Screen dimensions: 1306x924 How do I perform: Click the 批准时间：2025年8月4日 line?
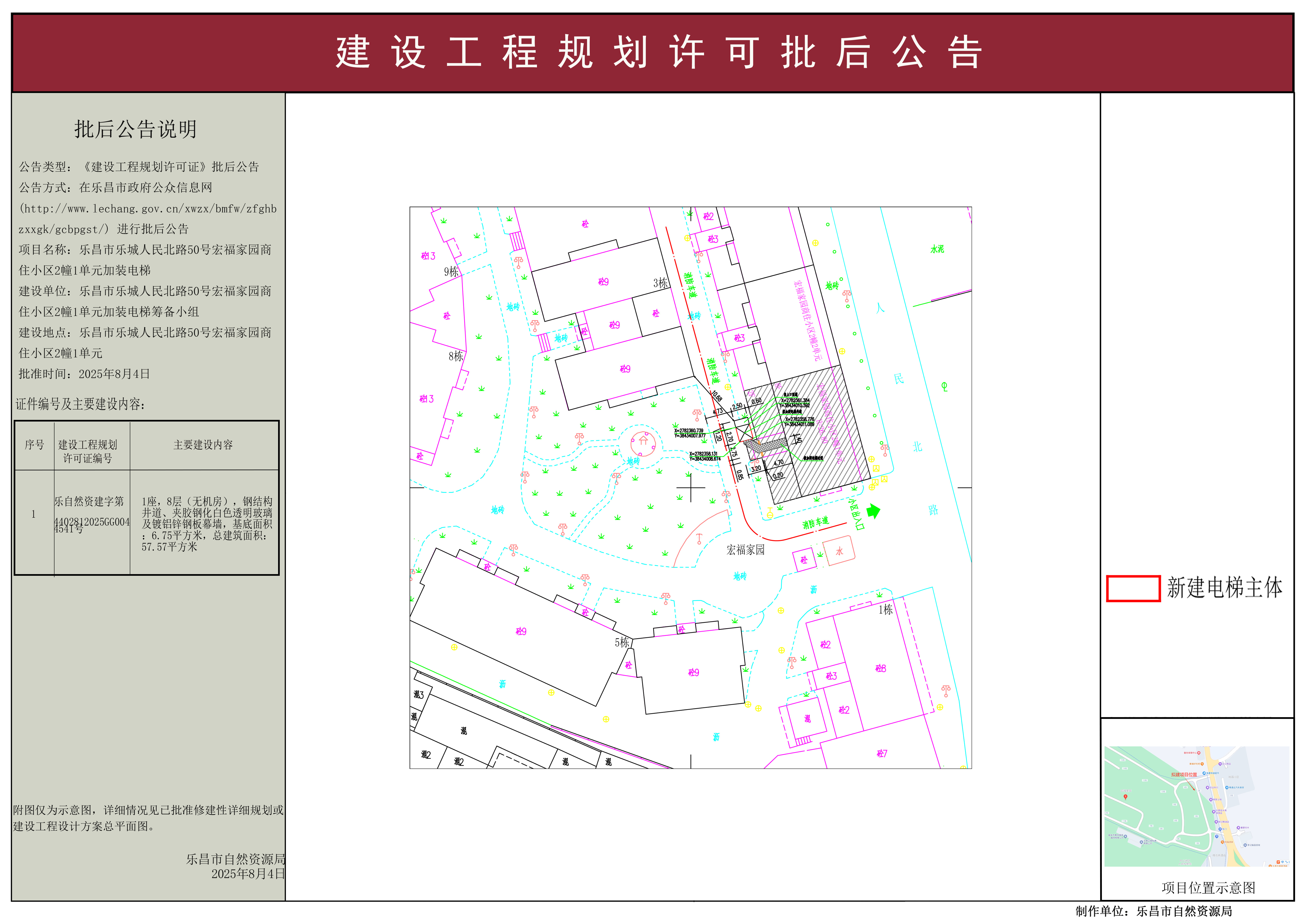(x=84, y=374)
